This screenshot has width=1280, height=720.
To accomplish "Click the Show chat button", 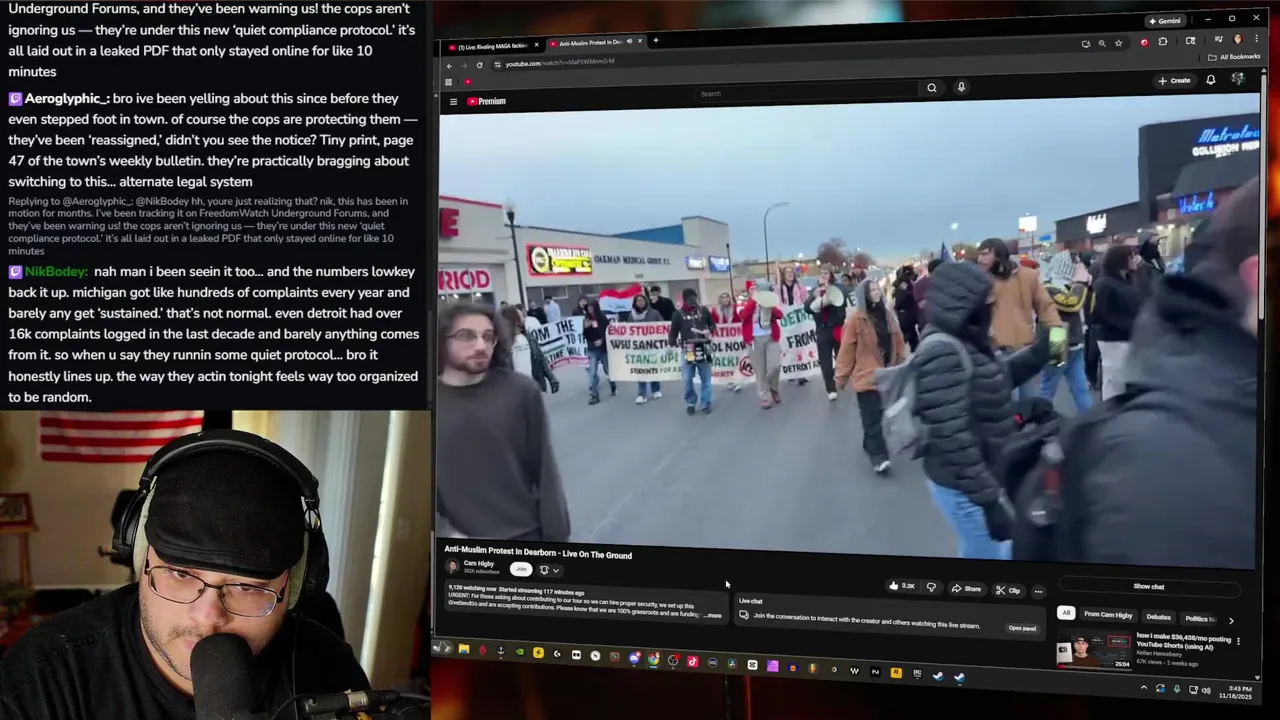I will (1150, 587).
